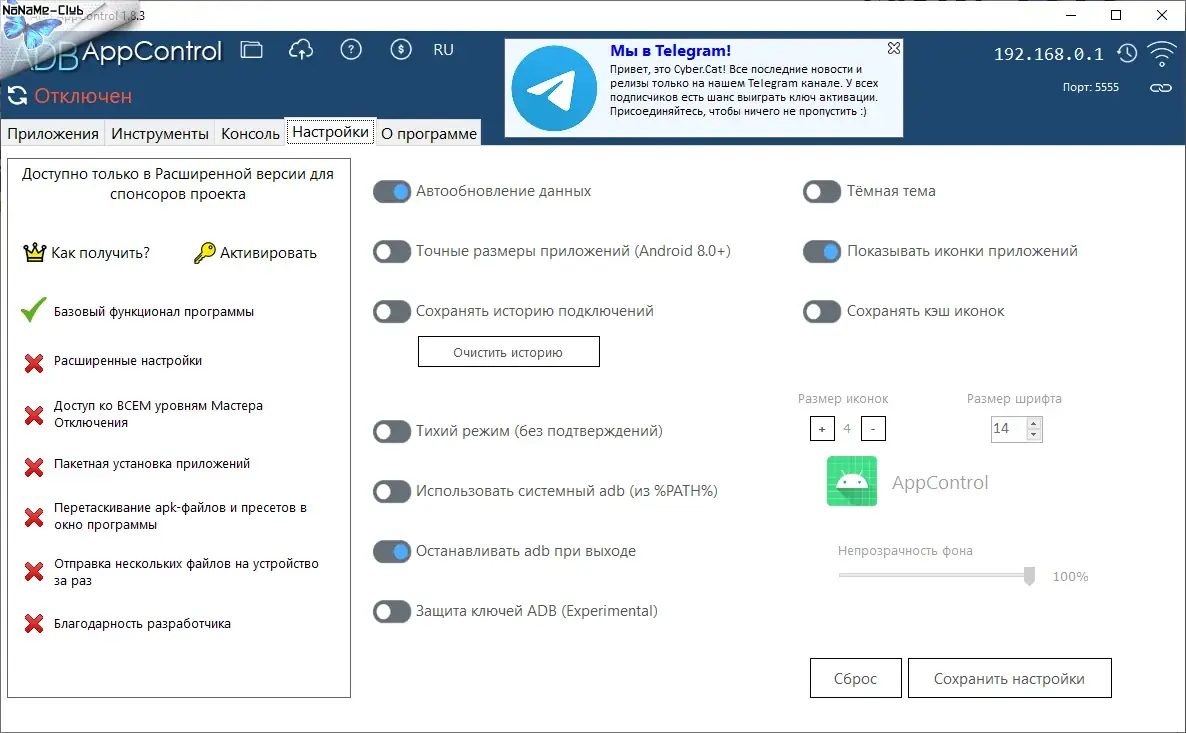Close the Telegram banner
Viewport: 1186px width, 733px height.
tap(893, 48)
